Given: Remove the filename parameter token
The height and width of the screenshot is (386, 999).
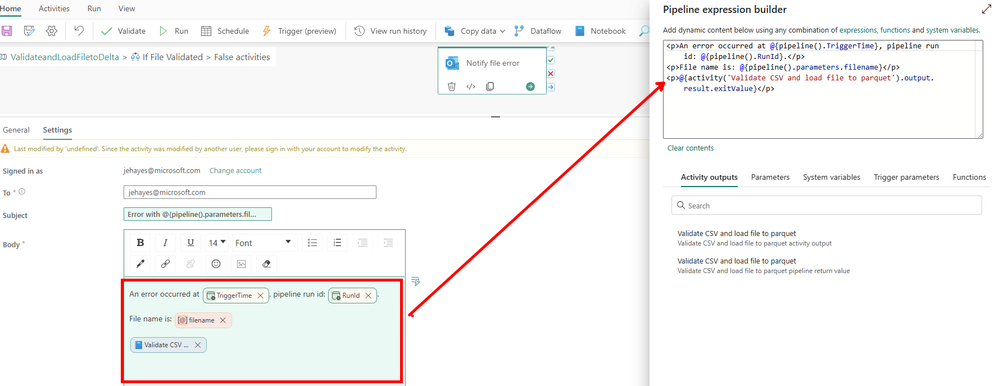Looking at the screenshot, I should (x=222, y=320).
